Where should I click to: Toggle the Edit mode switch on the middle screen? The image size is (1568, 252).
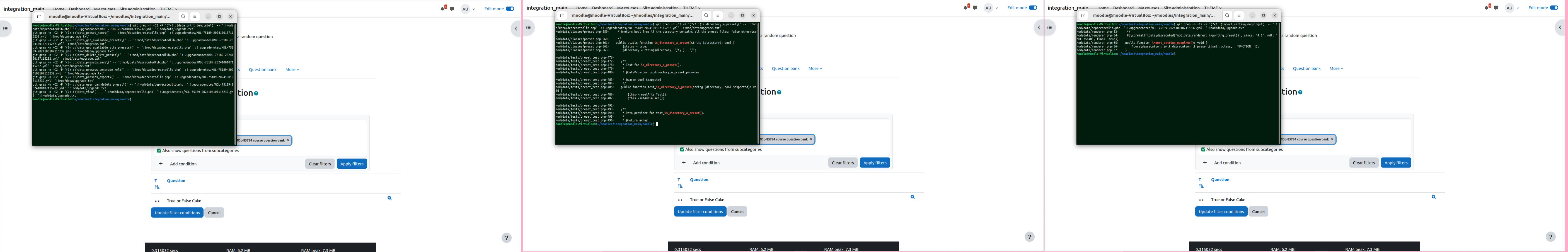[x=1033, y=7]
